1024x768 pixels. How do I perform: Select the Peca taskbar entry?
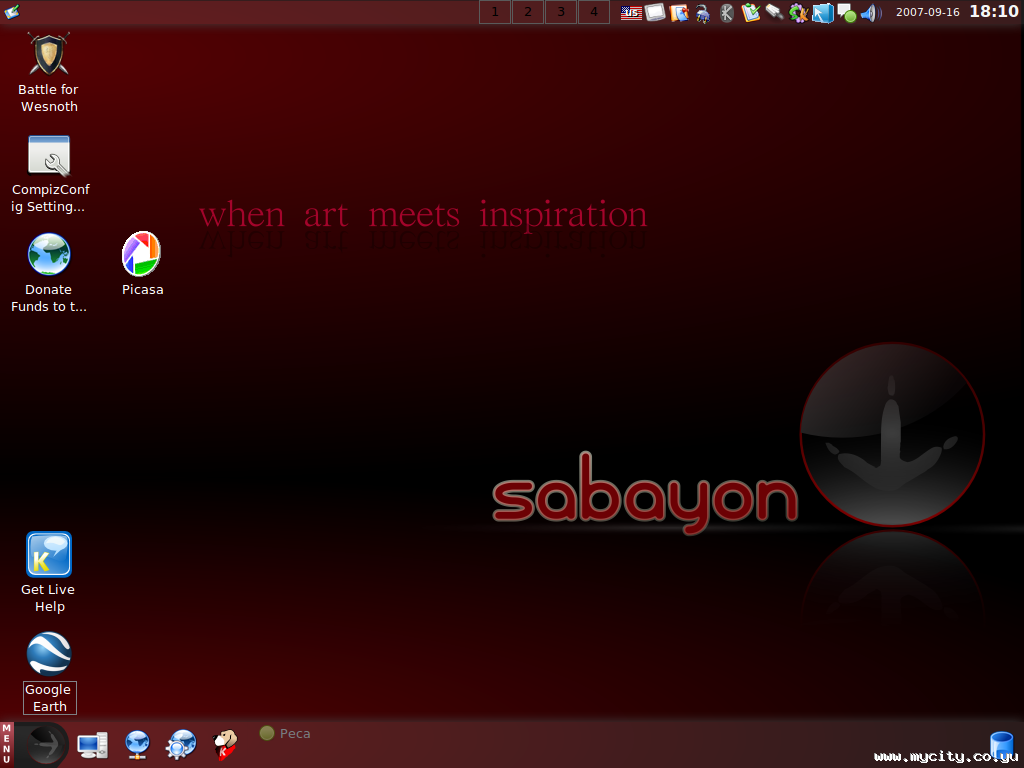pos(285,733)
